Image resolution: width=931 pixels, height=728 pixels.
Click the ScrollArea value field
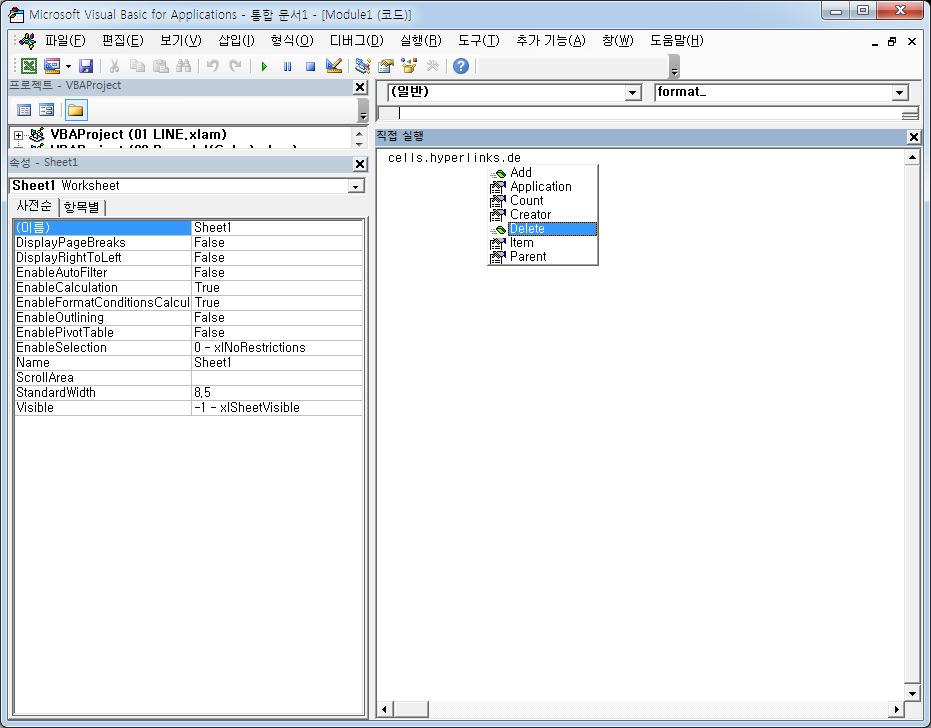[x=277, y=378]
